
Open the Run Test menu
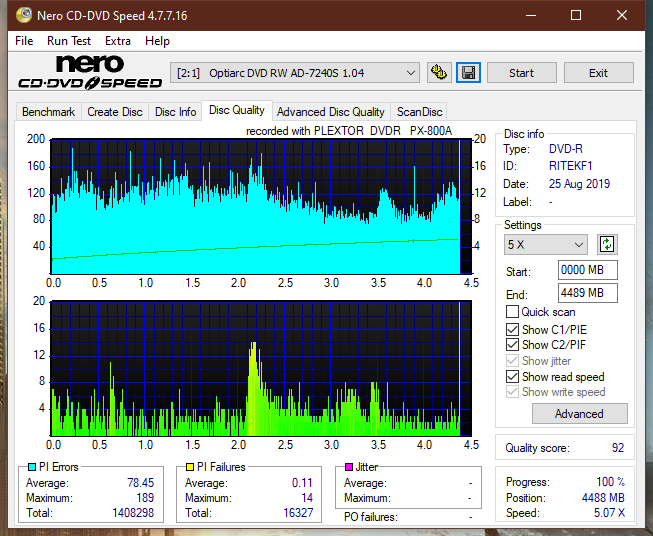point(69,41)
